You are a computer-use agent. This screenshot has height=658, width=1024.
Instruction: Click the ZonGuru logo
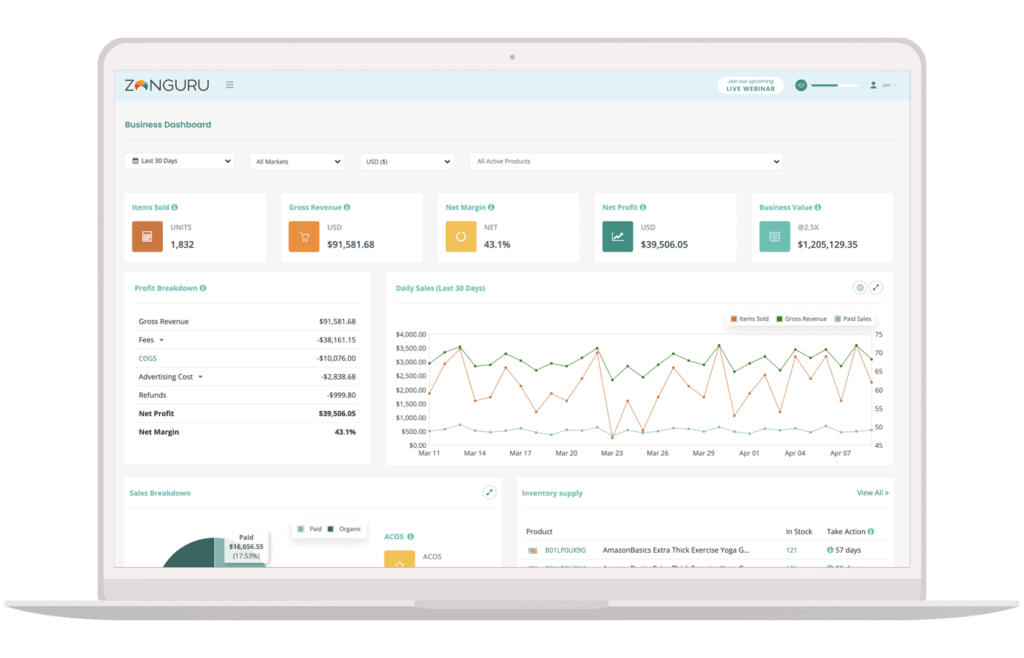pyautogui.click(x=167, y=85)
